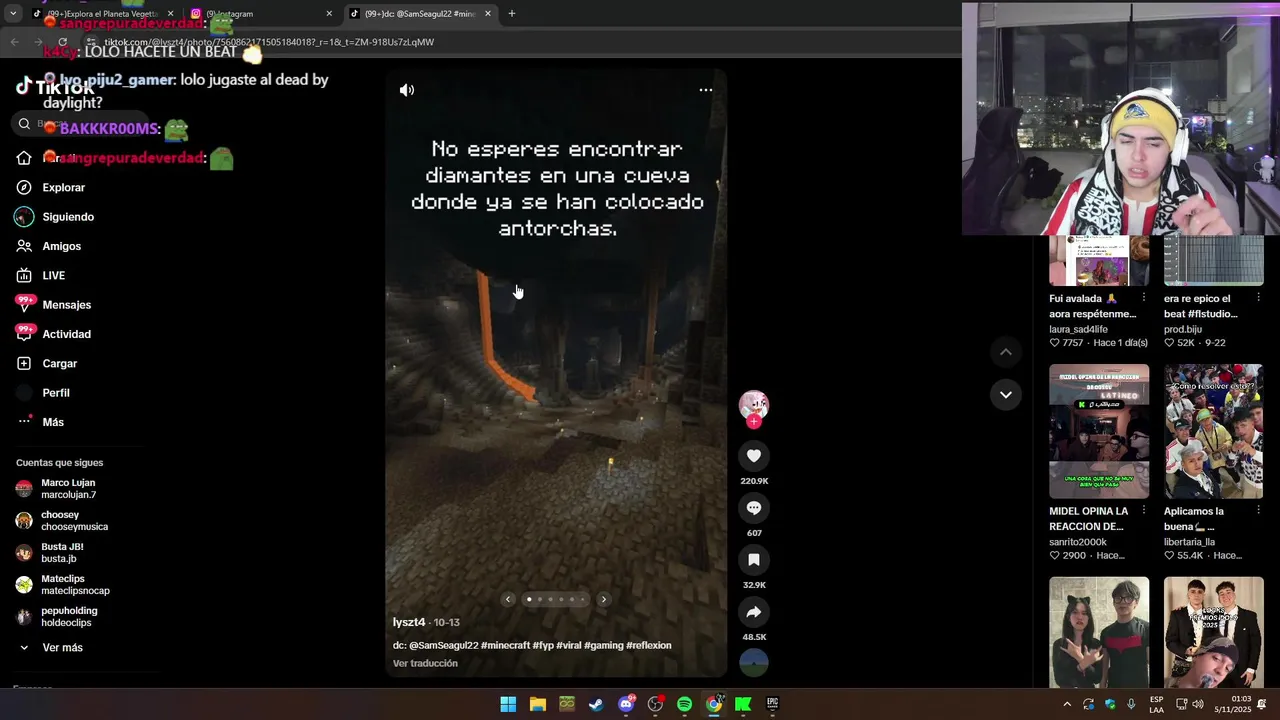Viewport: 1280px width, 720px height.
Task: Open Actividad in TikTok sidebar
Action: coord(66,334)
